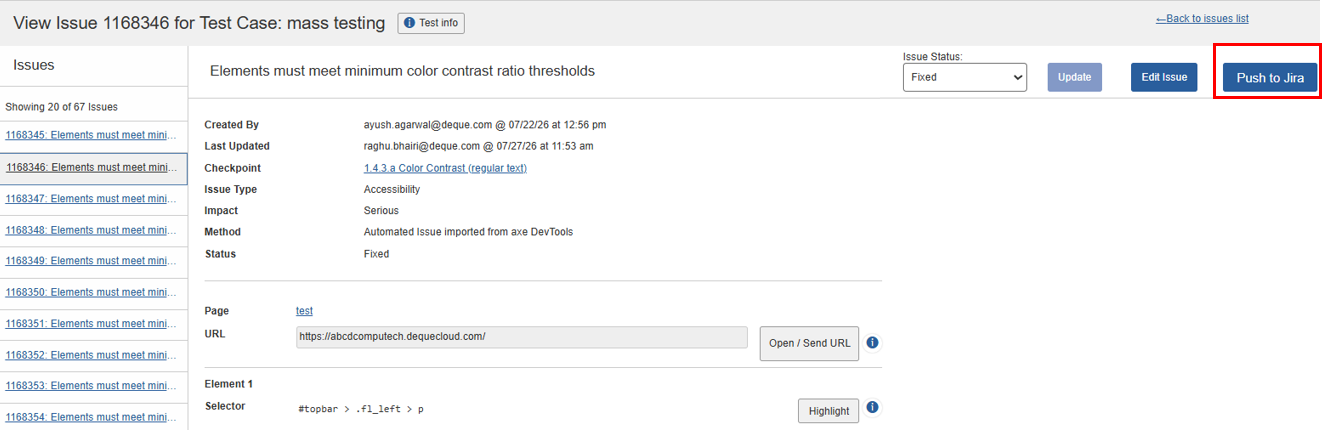The width and height of the screenshot is (1327, 437).
Task: Click the Highlight button for Element 1
Action: point(829,411)
